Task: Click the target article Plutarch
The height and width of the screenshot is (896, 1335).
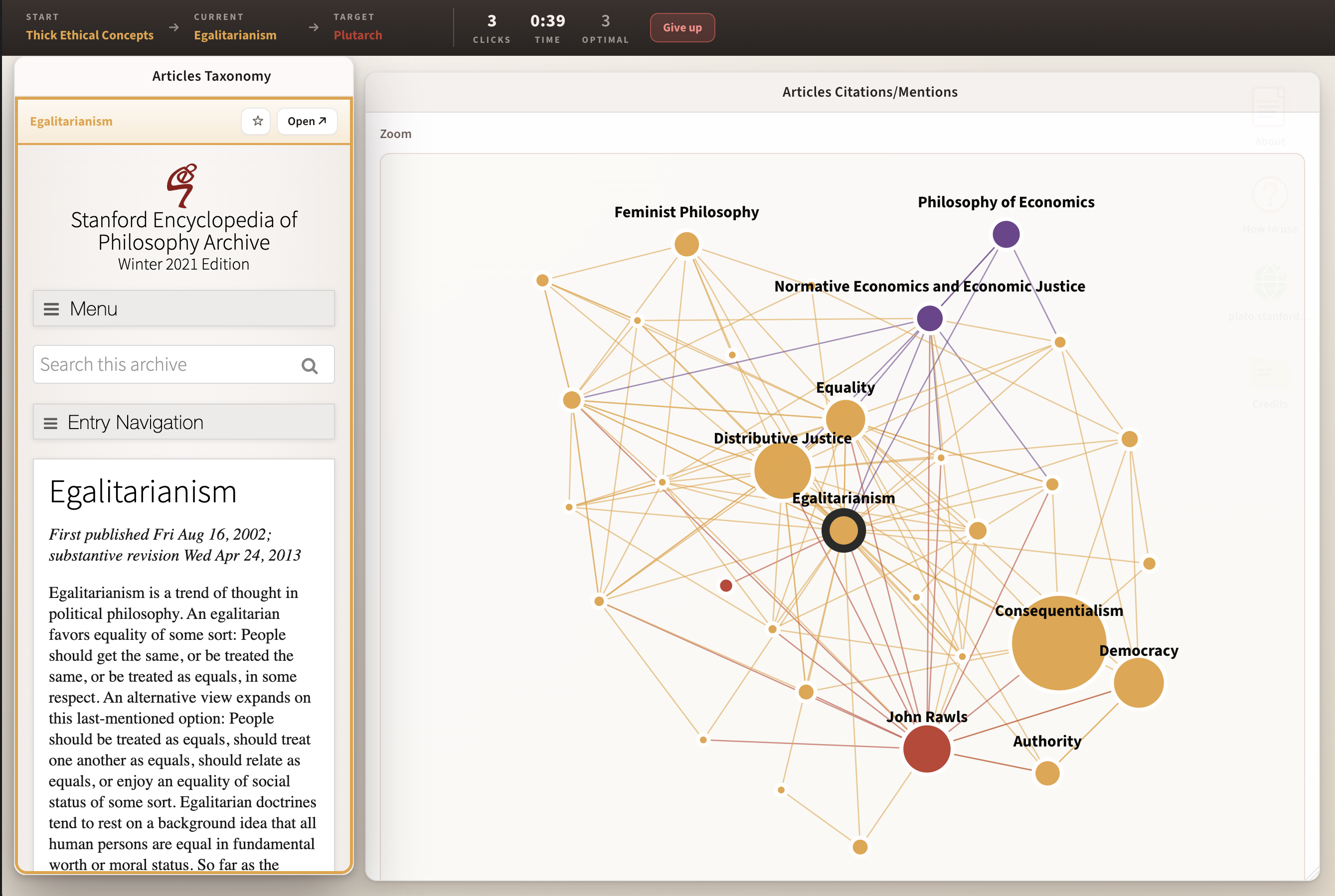Action: pos(358,35)
